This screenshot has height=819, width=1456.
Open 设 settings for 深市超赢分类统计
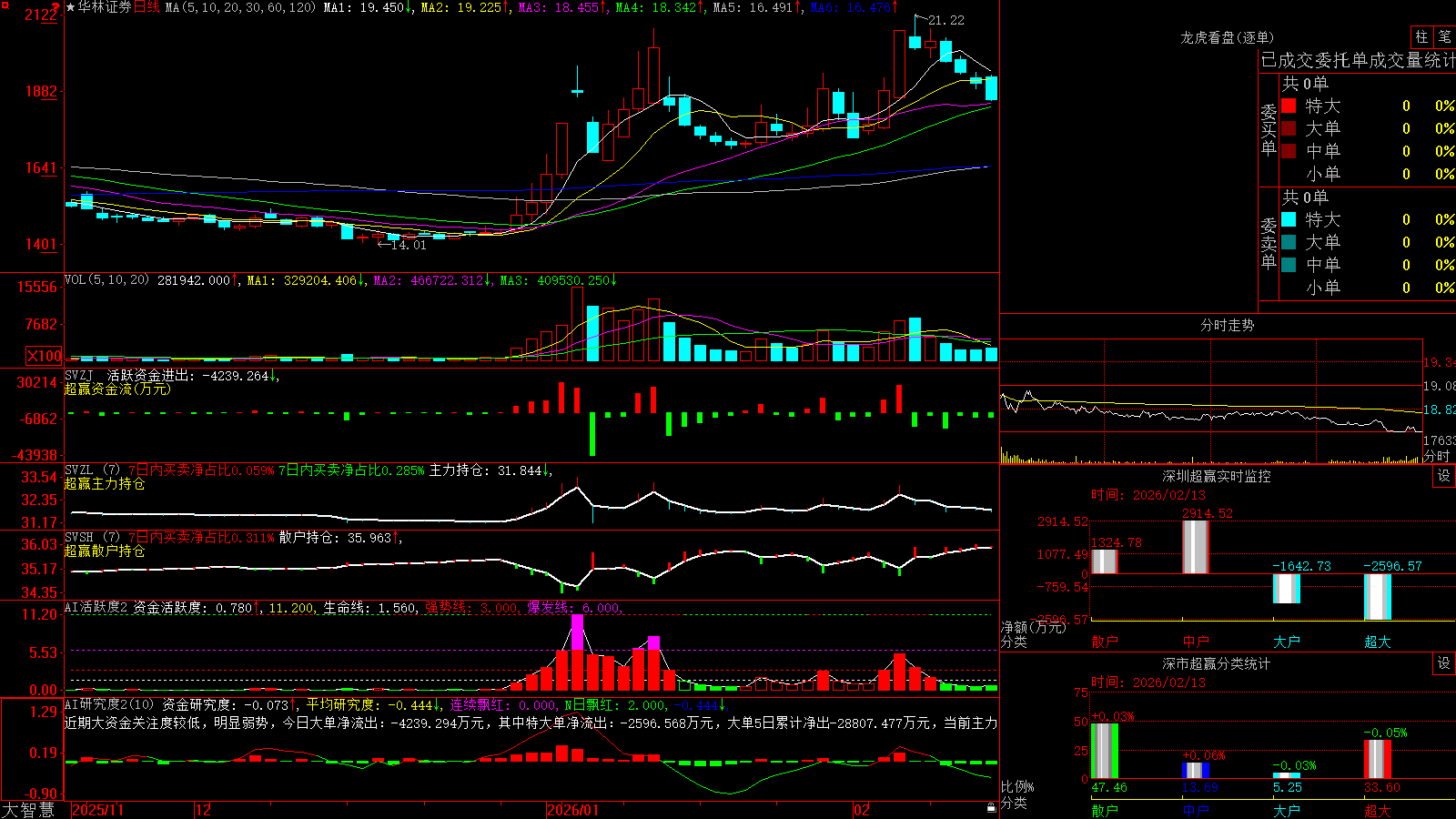tap(1444, 663)
